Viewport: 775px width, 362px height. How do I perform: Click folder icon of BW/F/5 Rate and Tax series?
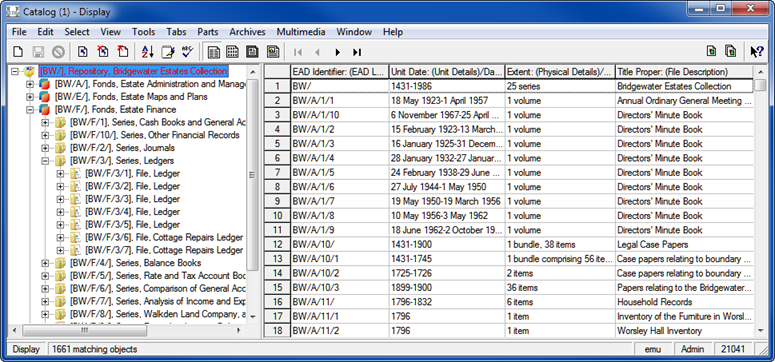click(x=60, y=276)
